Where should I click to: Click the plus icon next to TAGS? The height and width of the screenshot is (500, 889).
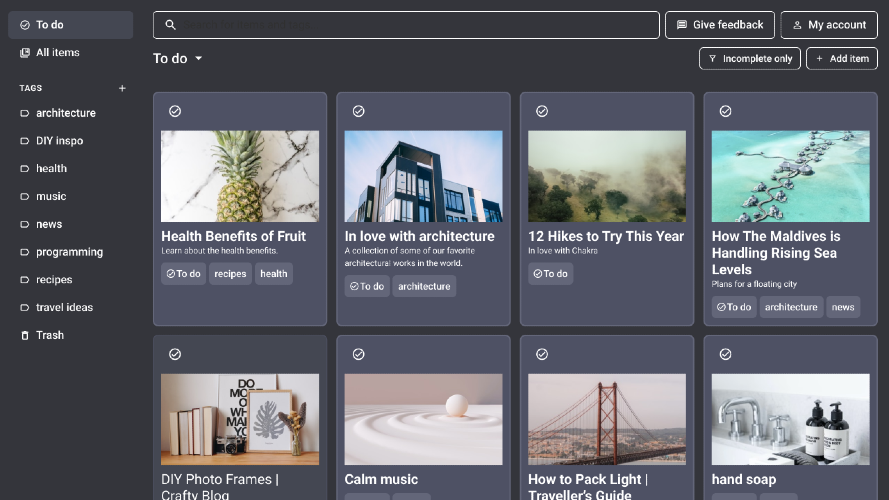point(122,88)
